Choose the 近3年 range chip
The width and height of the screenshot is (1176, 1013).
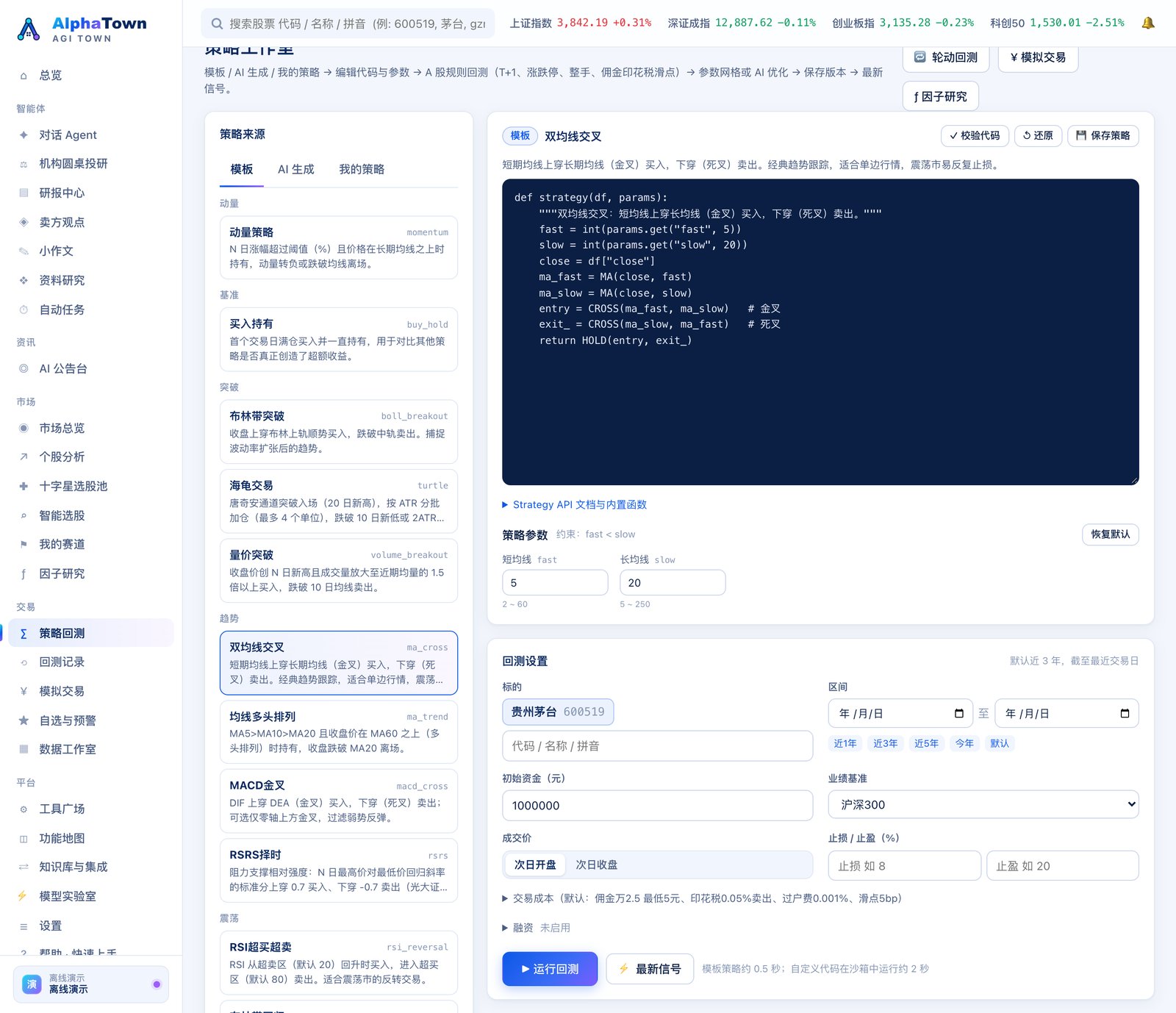point(885,743)
